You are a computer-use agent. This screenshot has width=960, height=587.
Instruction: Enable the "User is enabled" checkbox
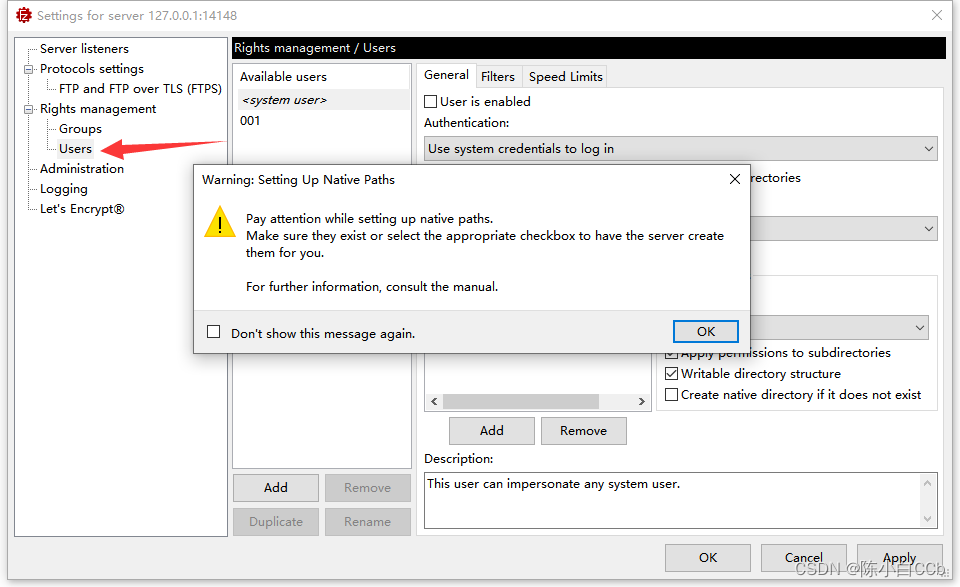click(x=431, y=102)
